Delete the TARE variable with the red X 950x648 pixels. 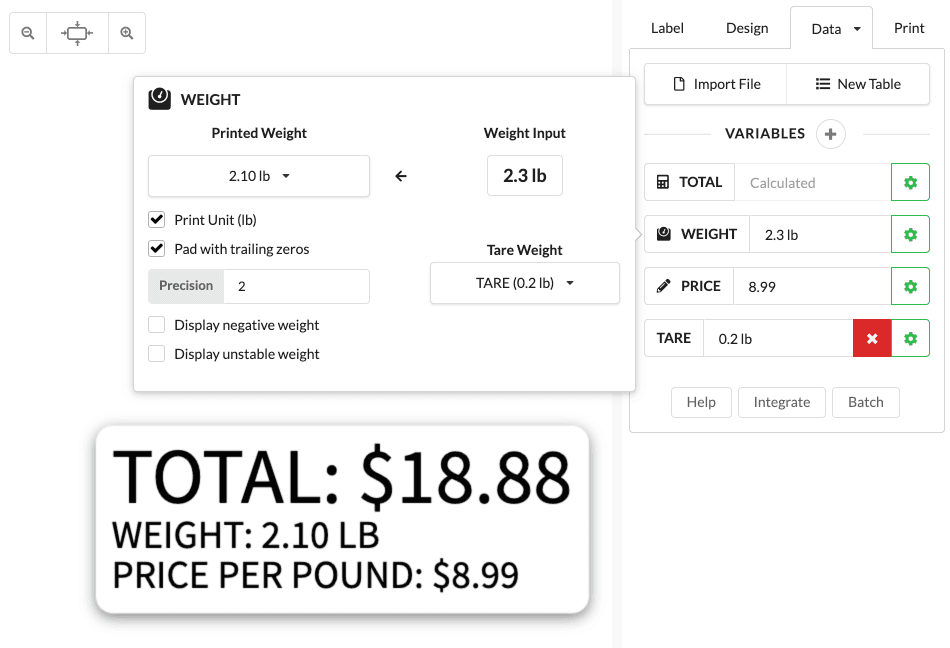[x=871, y=338]
